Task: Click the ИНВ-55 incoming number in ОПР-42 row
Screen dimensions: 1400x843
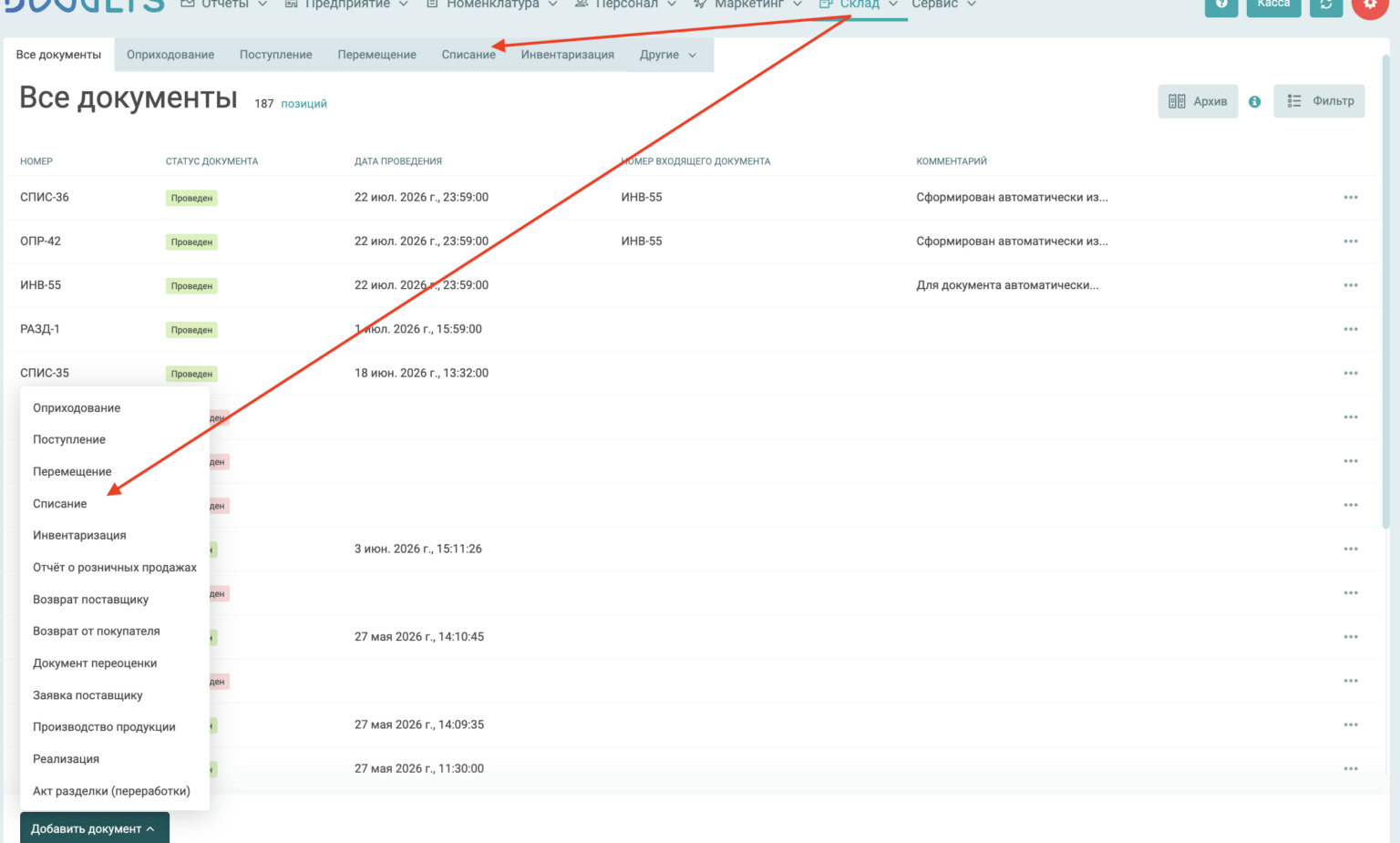Action: coord(642,242)
